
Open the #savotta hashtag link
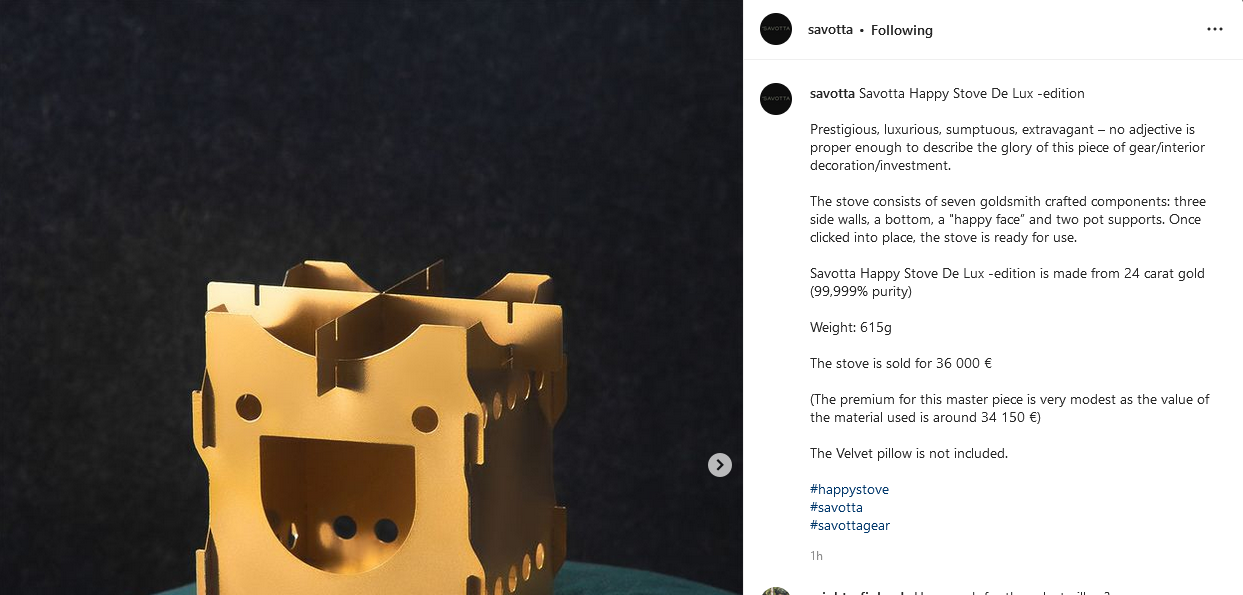coord(836,507)
